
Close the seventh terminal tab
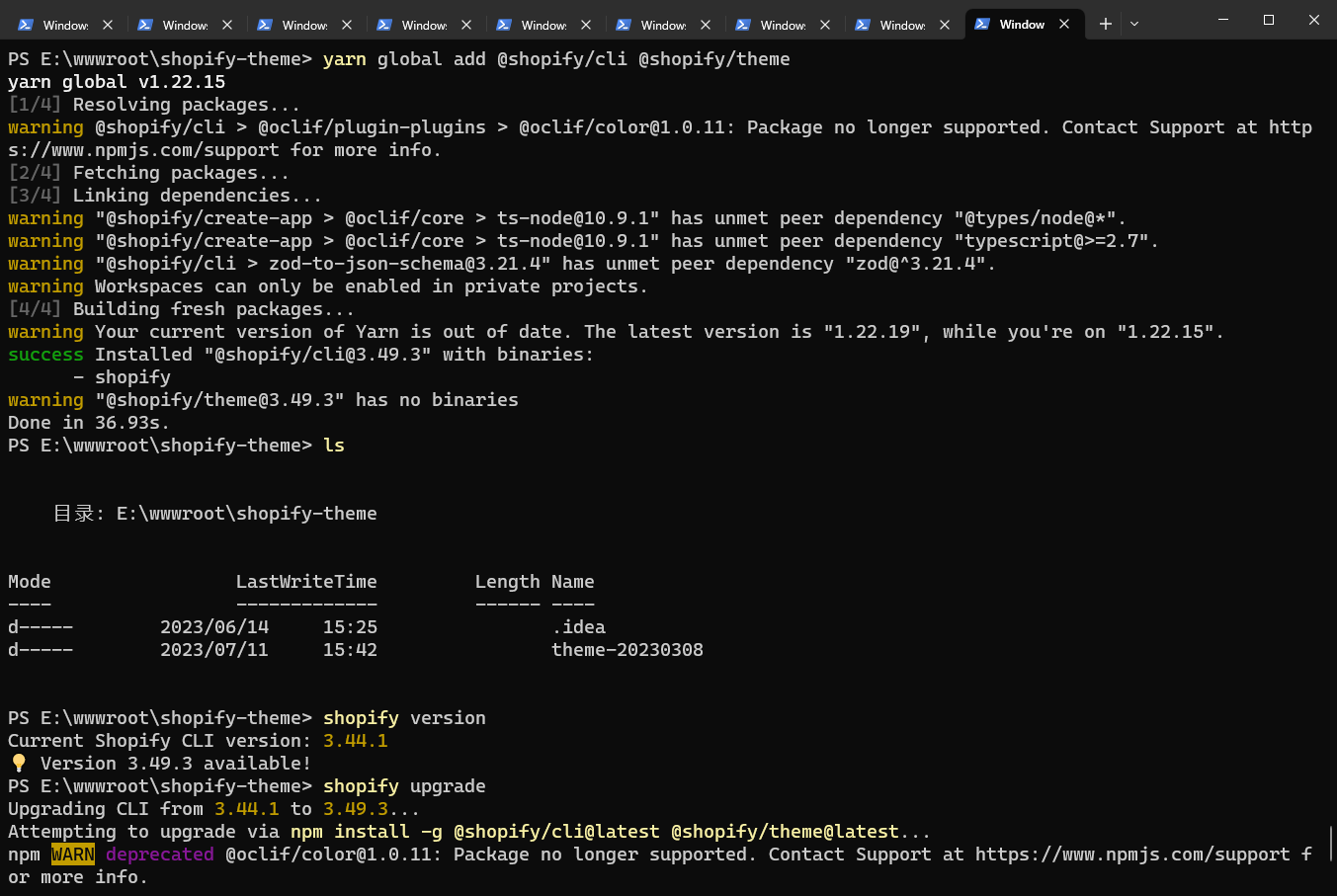tap(825, 25)
